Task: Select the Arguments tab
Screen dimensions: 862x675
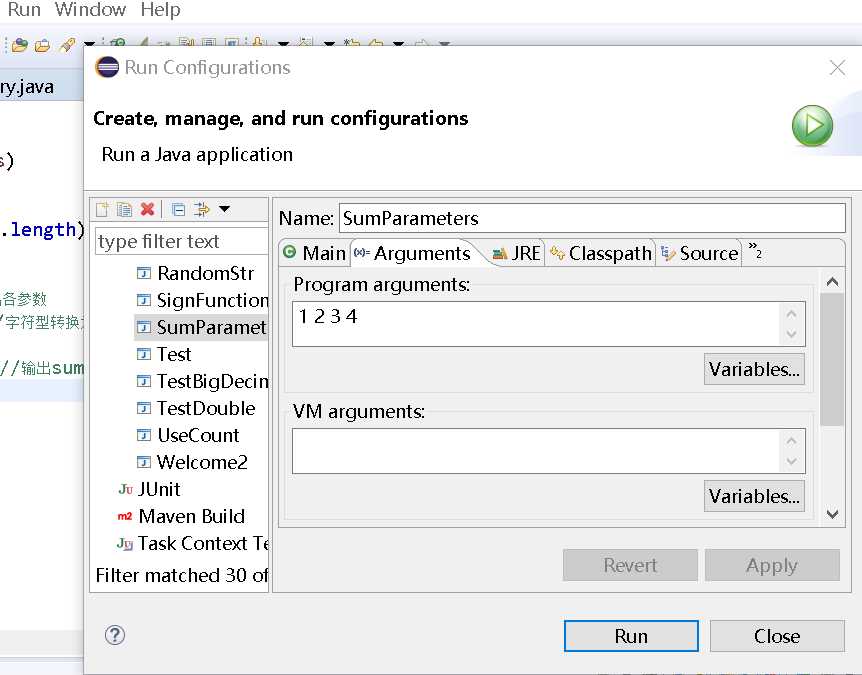Action: click(412, 253)
